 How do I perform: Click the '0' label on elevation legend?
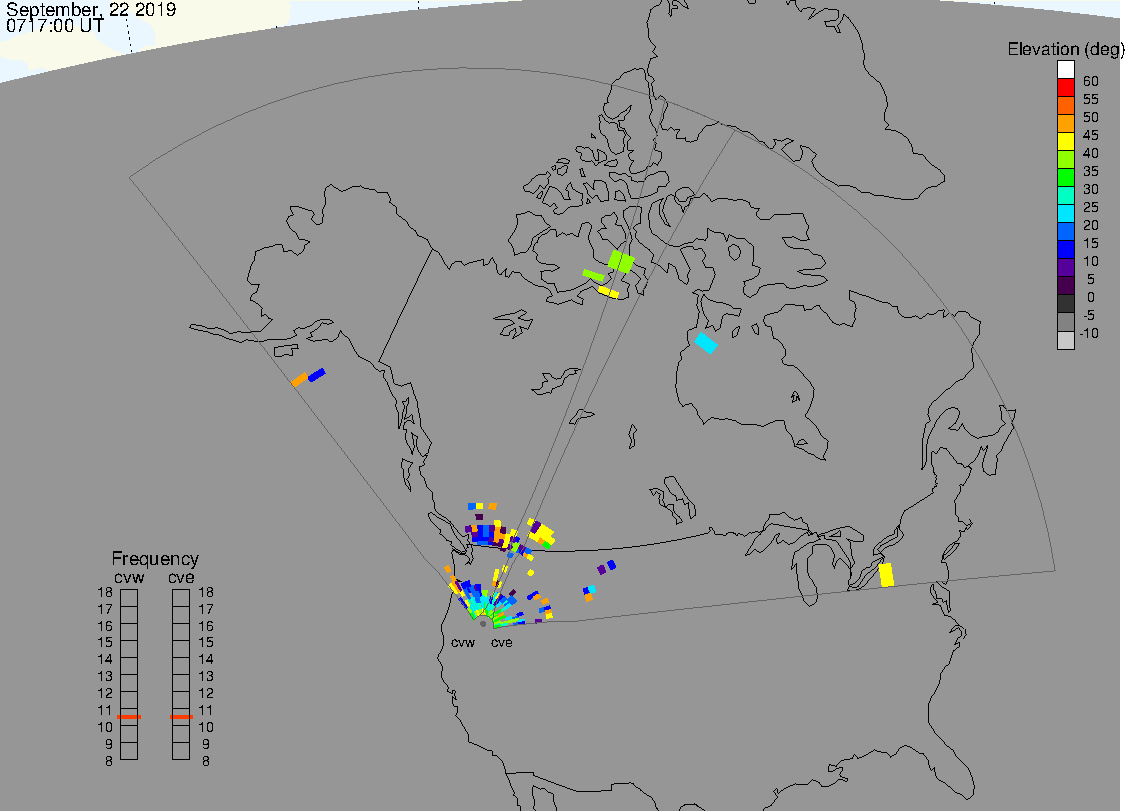1091,297
